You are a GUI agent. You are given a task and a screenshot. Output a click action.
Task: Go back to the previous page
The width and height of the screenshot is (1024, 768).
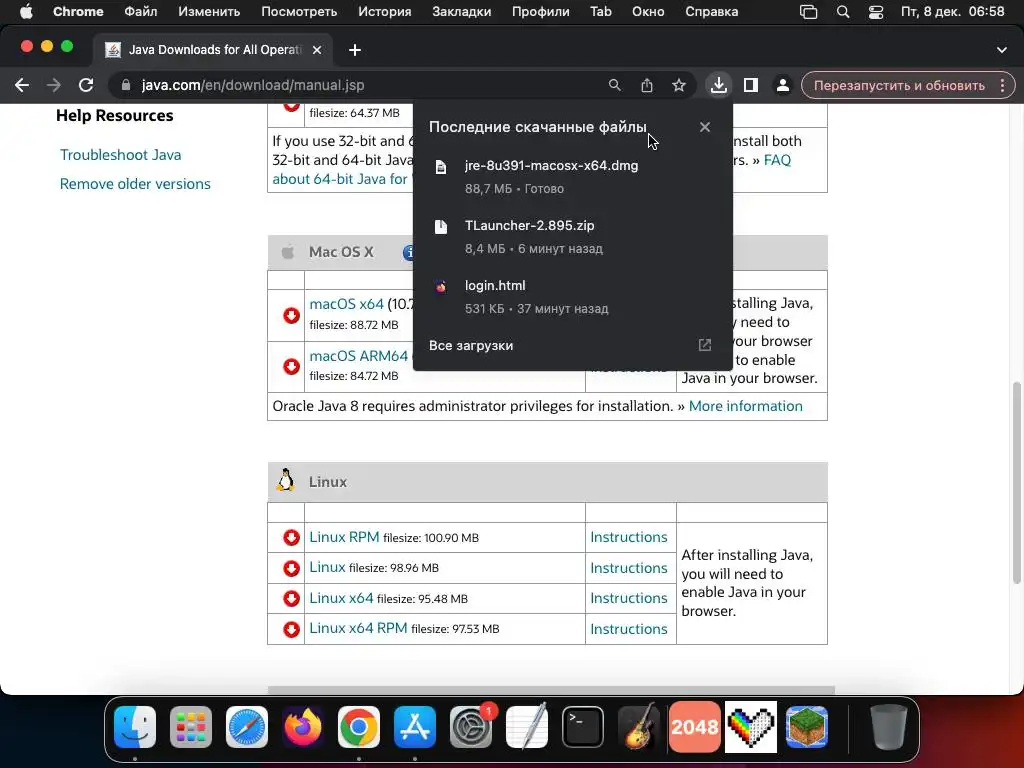click(22, 85)
